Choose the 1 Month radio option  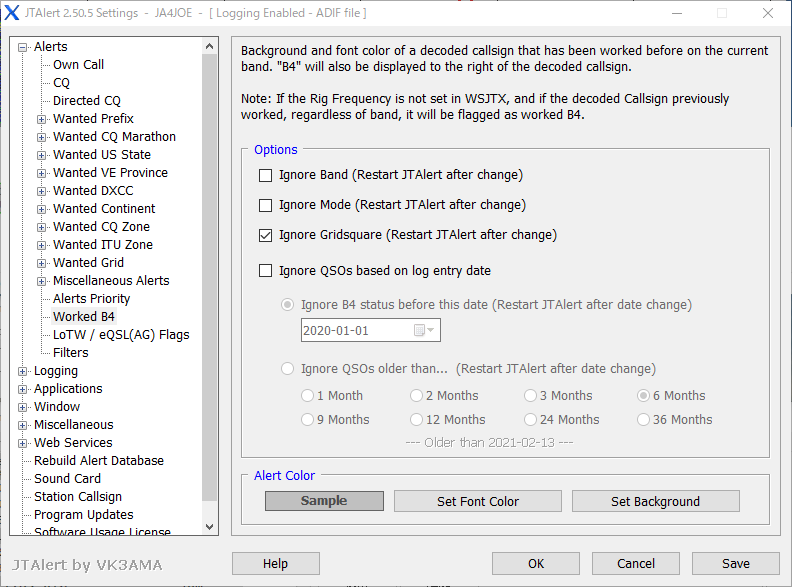click(307, 396)
